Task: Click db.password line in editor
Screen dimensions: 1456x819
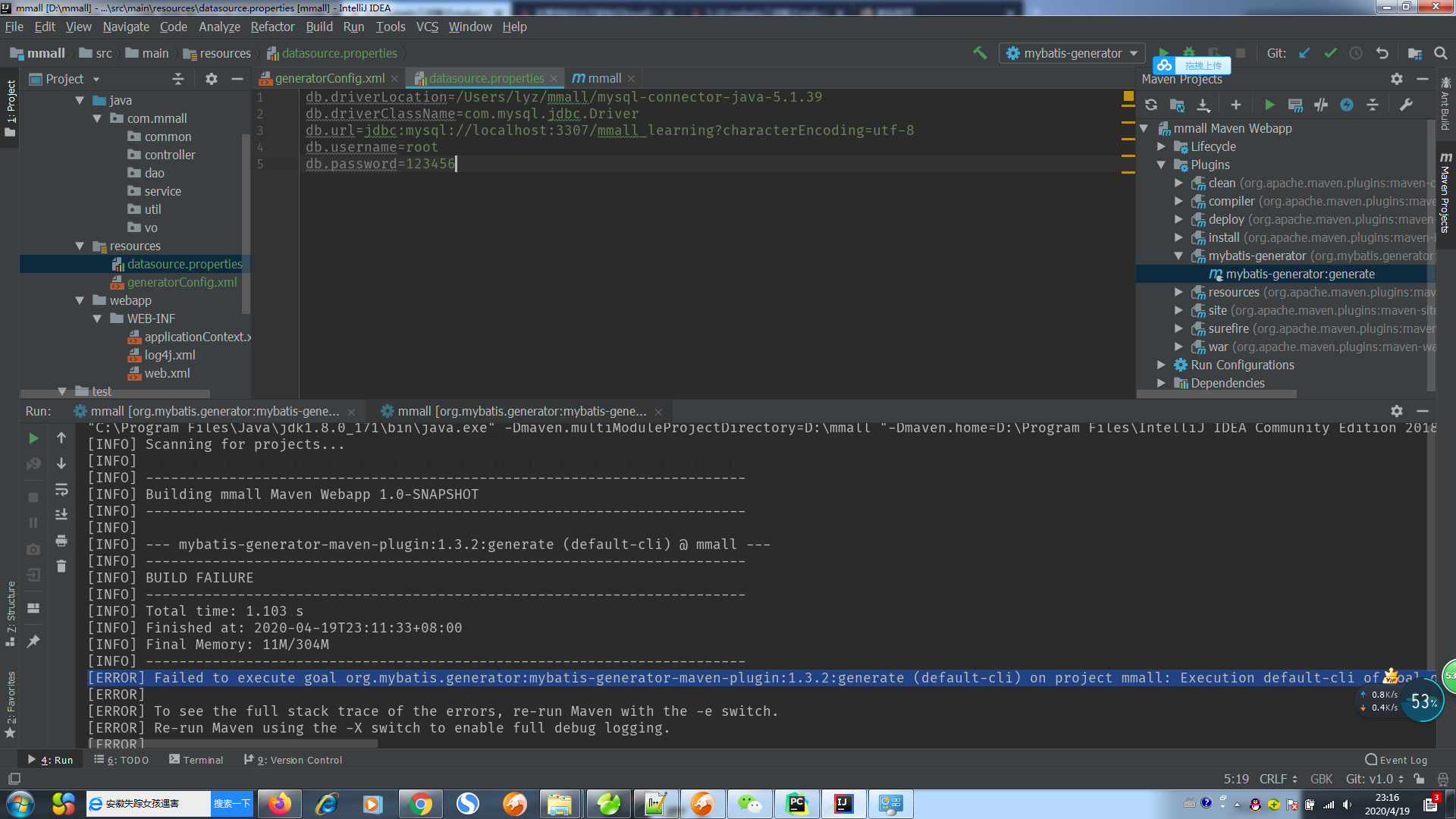Action: [x=379, y=164]
